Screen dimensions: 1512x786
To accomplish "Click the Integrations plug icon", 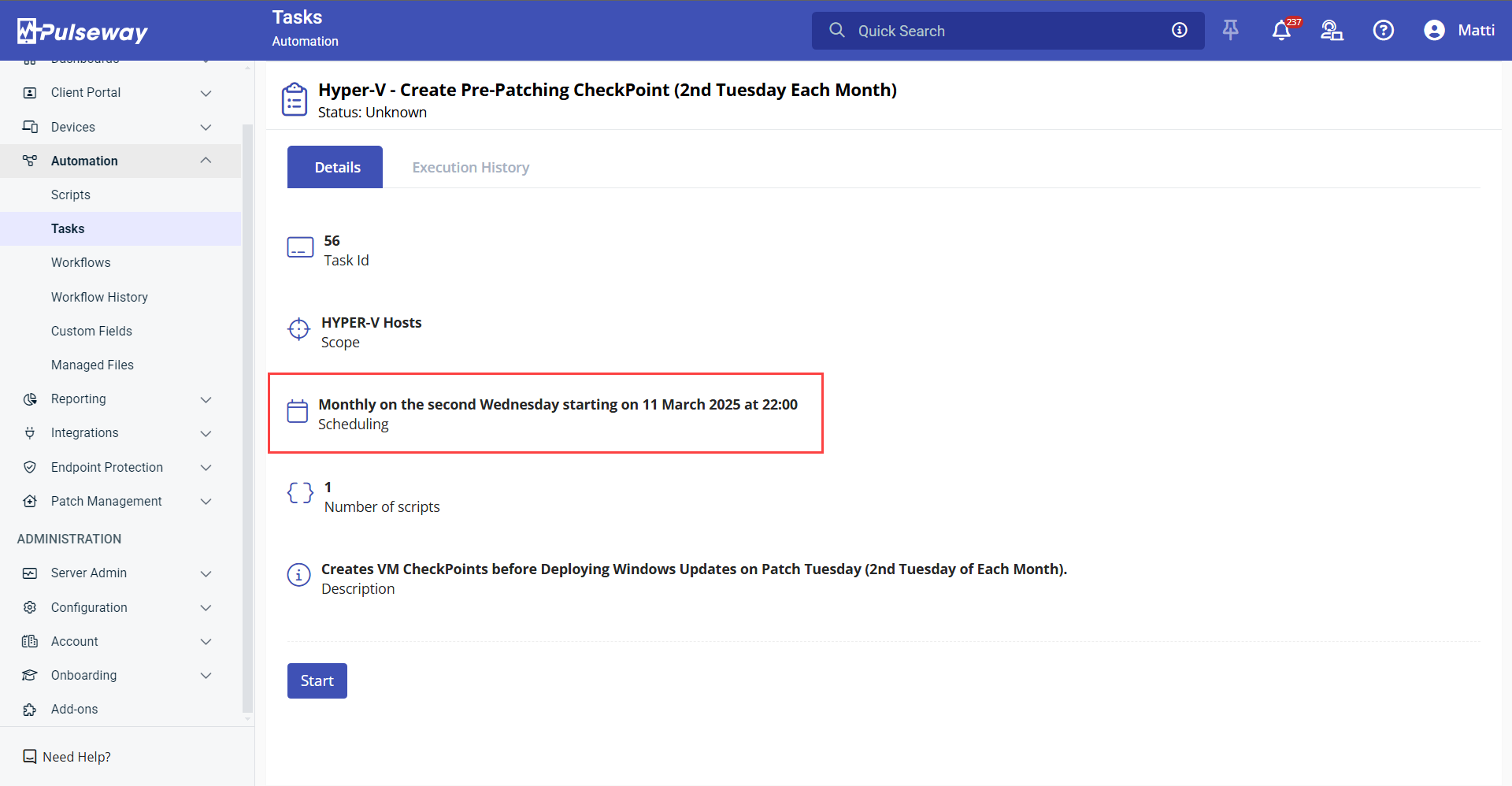I will [30, 433].
